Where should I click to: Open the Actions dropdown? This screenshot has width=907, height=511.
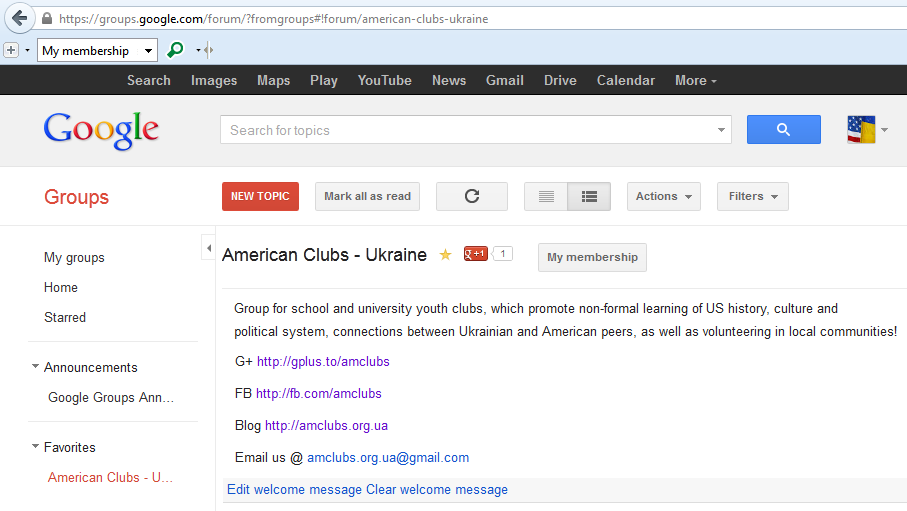[x=663, y=196]
